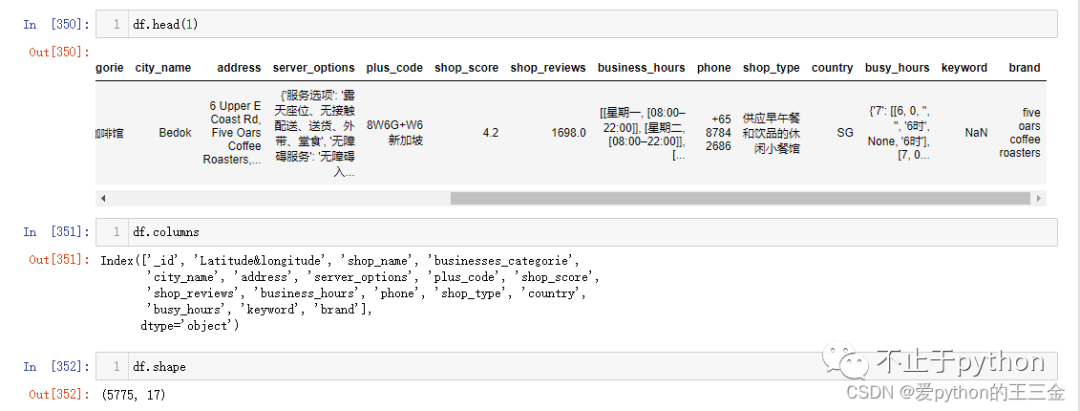Click the 4.2 shop_score value

point(490,132)
